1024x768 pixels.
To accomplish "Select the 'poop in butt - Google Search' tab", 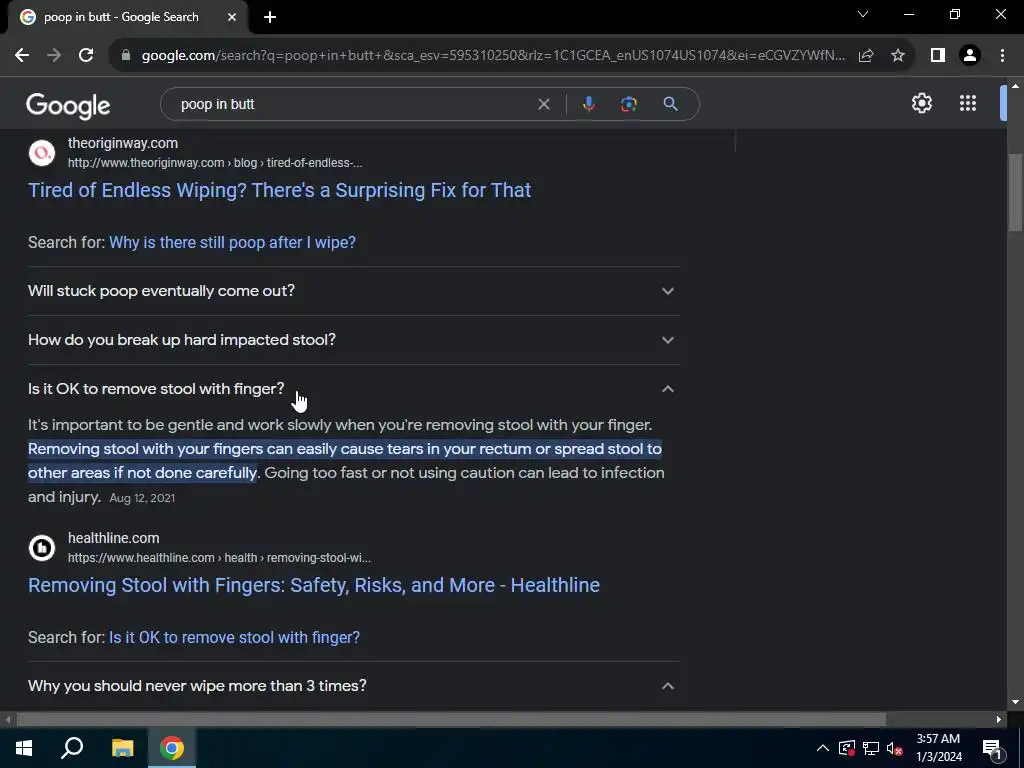I will [x=121, y=17].
